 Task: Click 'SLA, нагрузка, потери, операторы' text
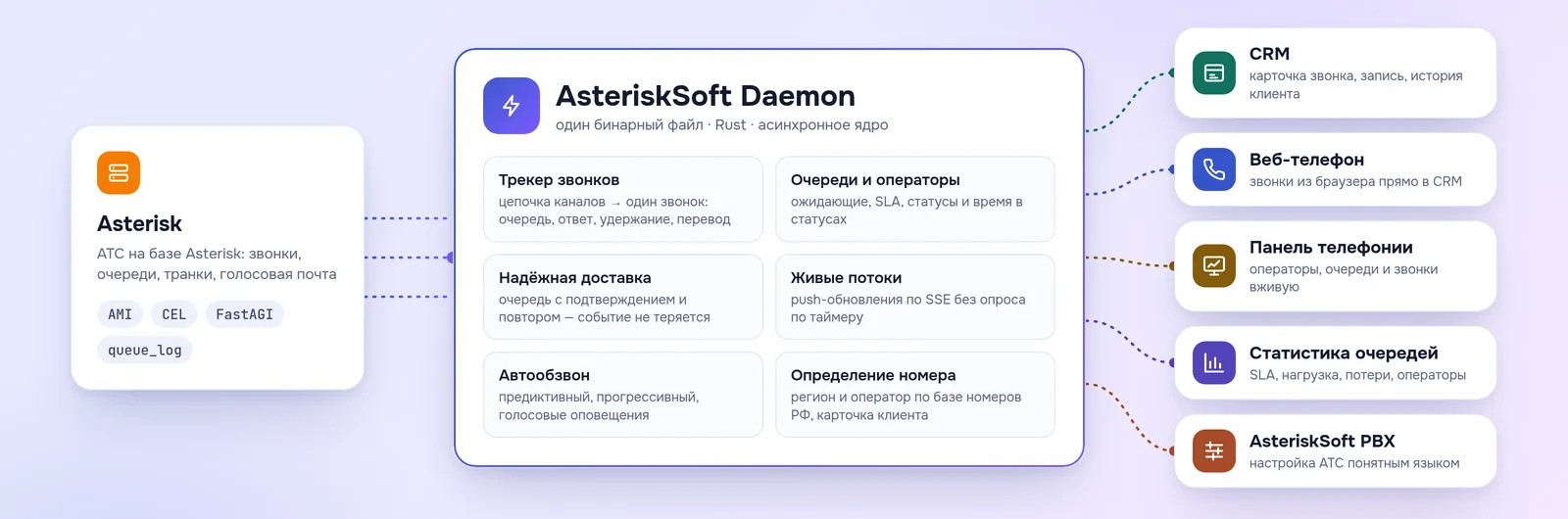point(1357,375)
